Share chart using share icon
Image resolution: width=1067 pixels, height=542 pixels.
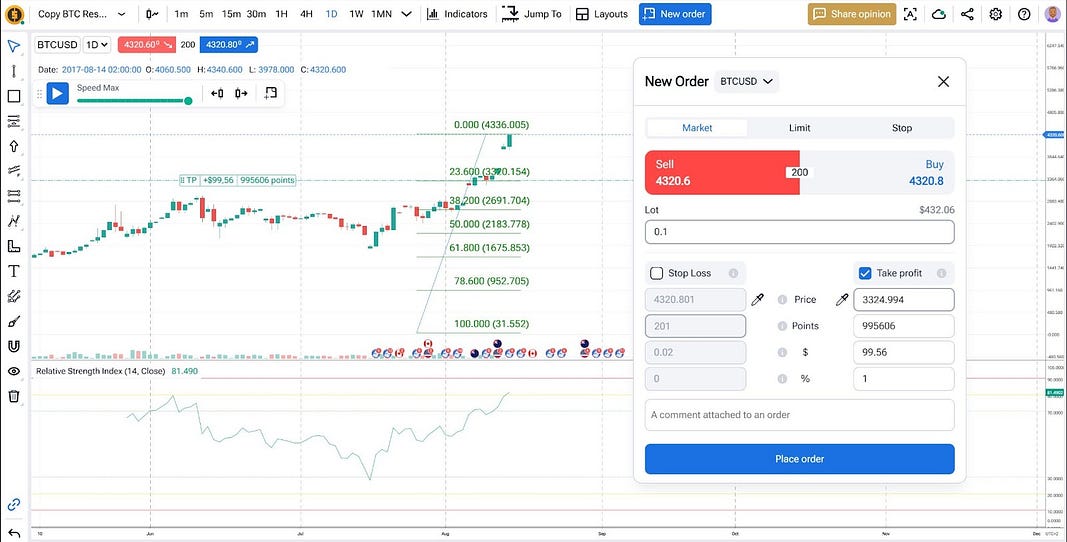pyautogui.click(x=967, y=14)
